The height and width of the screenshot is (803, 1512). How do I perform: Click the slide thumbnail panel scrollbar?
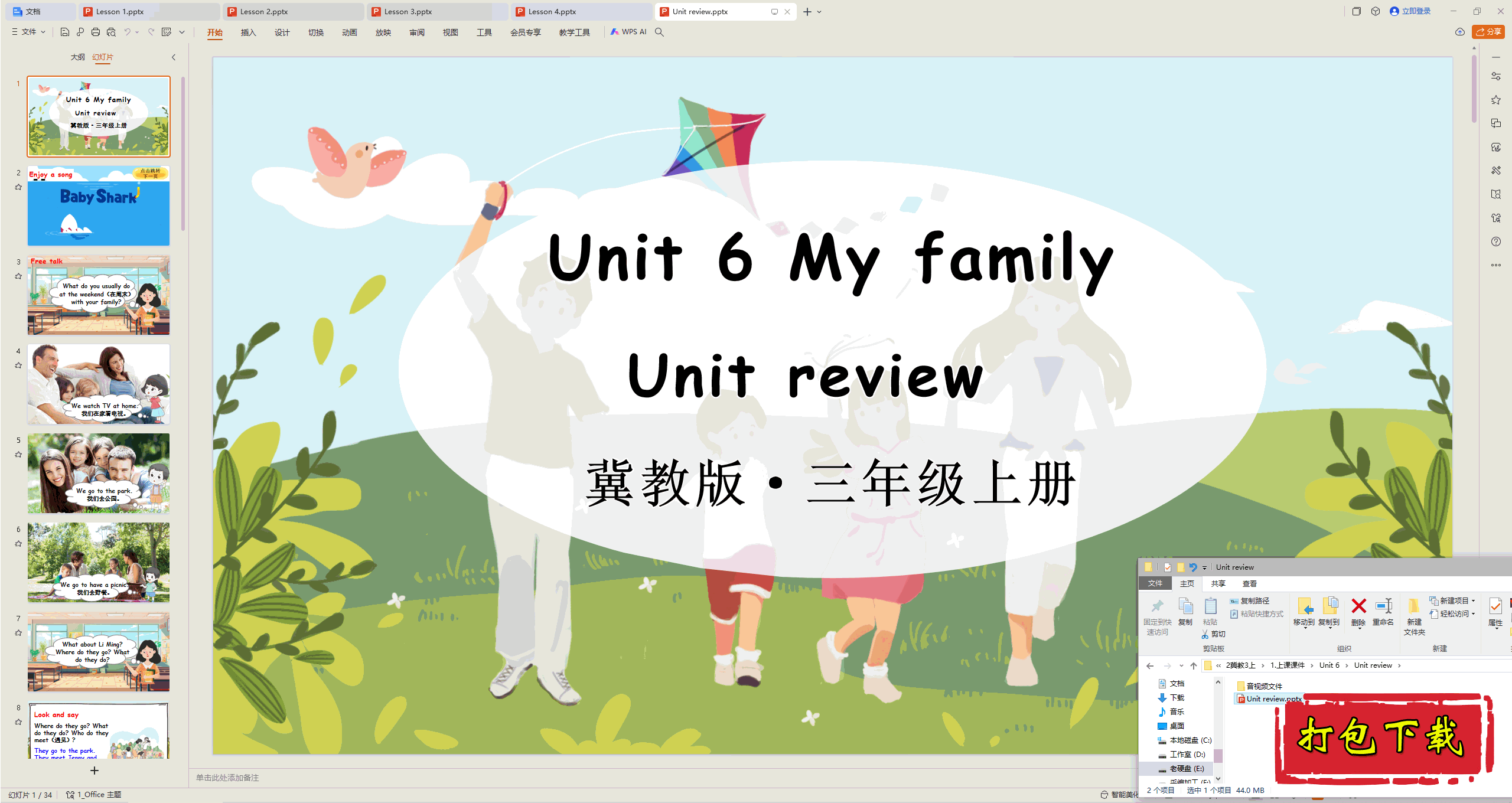[x=183, y=154]
